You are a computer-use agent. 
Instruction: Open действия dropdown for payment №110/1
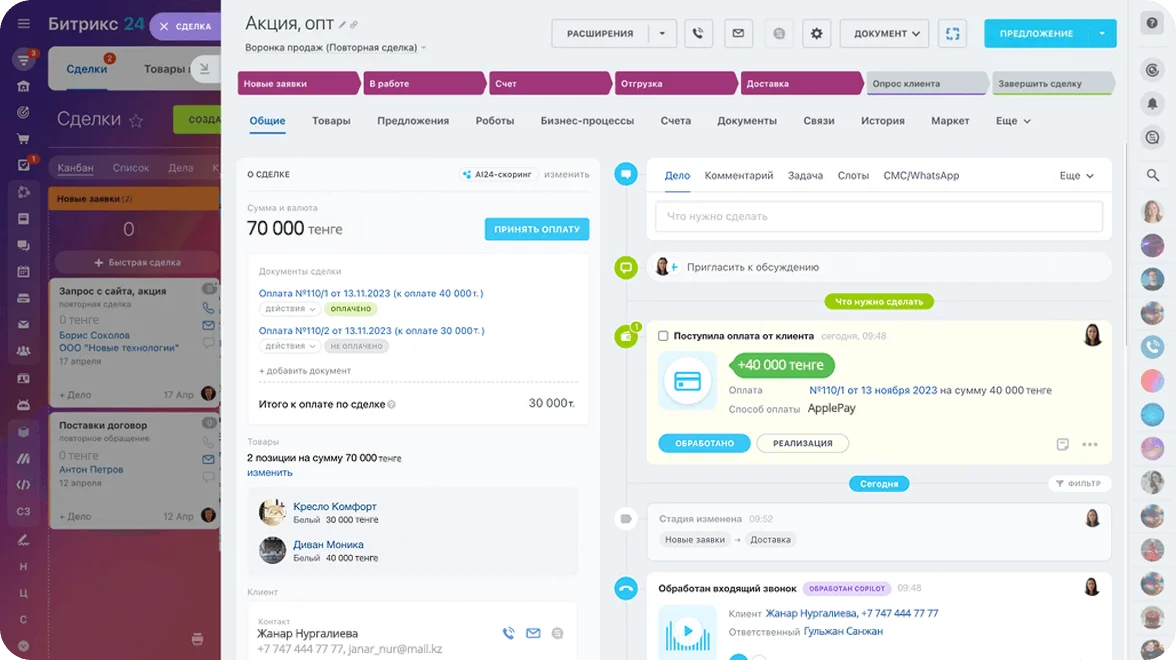[x=290, y=309]
